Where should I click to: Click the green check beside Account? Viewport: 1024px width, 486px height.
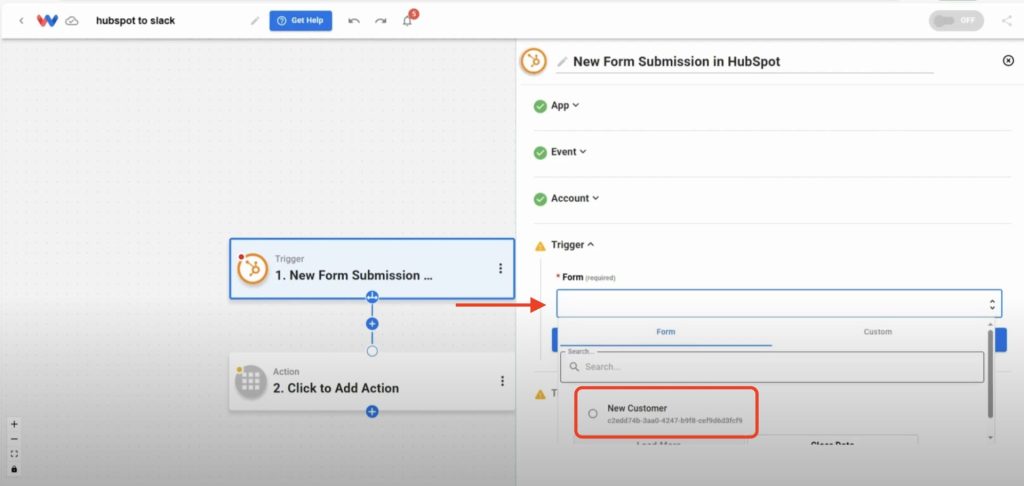point(540,199)
